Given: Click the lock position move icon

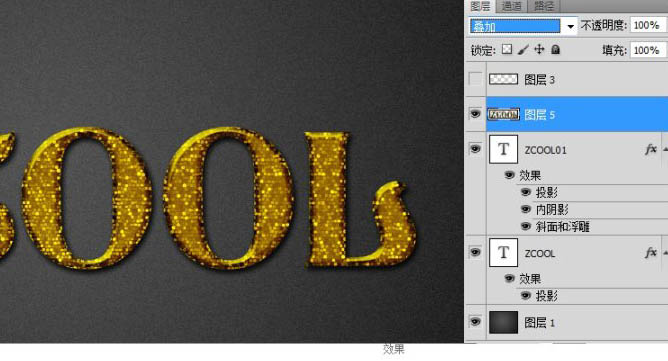Looking at the screenshot, I should (539, 49).
